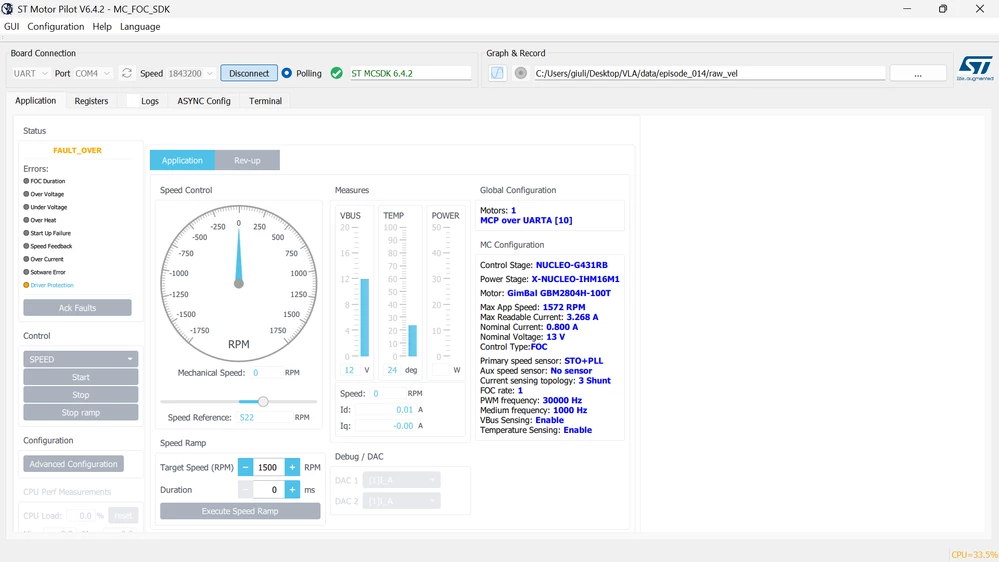999x562 pixels.
Task: Open the Speed 1843200 baud dropdown
Action: click(x=190, y=73)
